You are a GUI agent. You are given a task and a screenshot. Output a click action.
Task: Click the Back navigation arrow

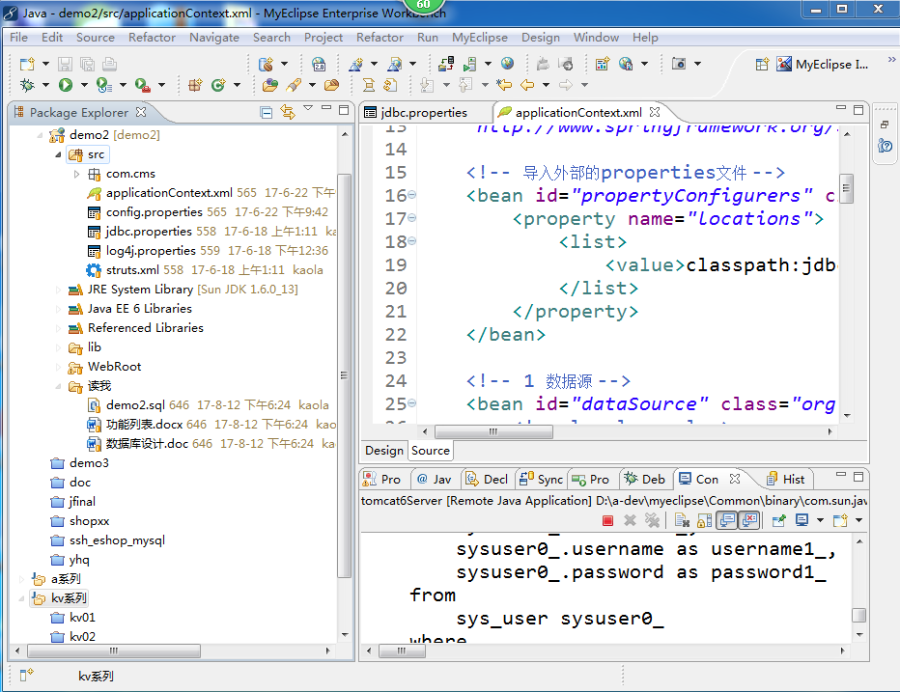[x=527, y=85]
